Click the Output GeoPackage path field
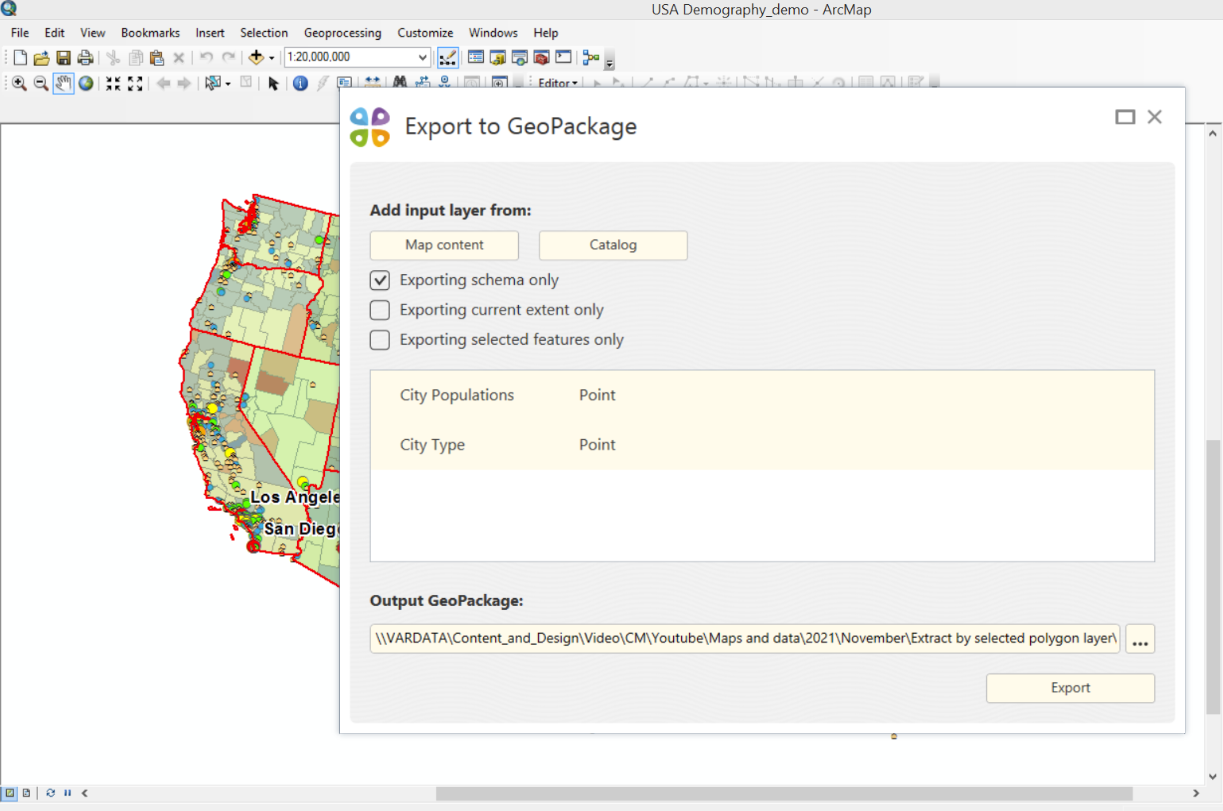Viewport: 1223px width, 811px height. [x=745, y=638]
